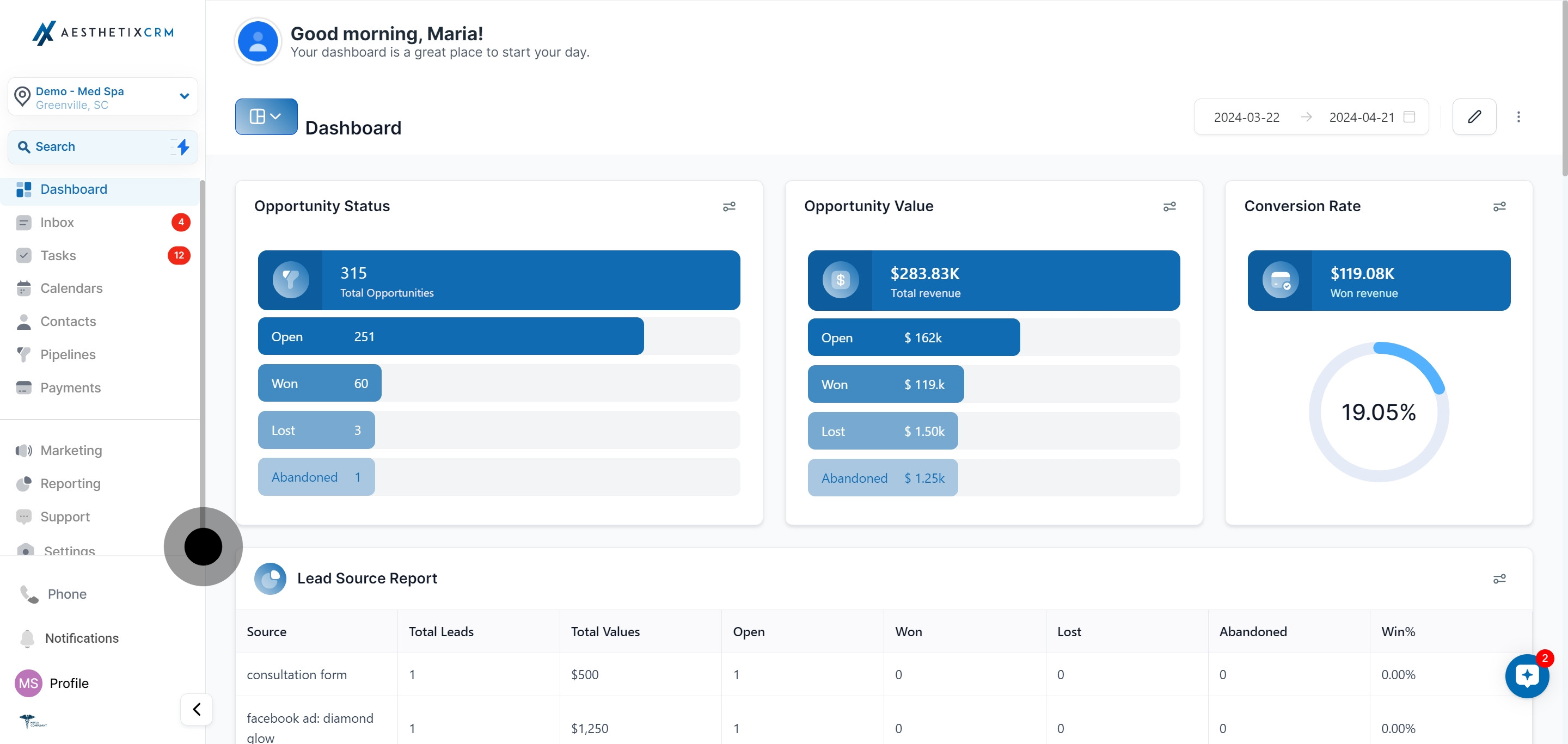This screenshot has width=1568, height=744.
Task: Go to Inbox in the sidebar
Action: pyautogui.click(x=57, y=223)
